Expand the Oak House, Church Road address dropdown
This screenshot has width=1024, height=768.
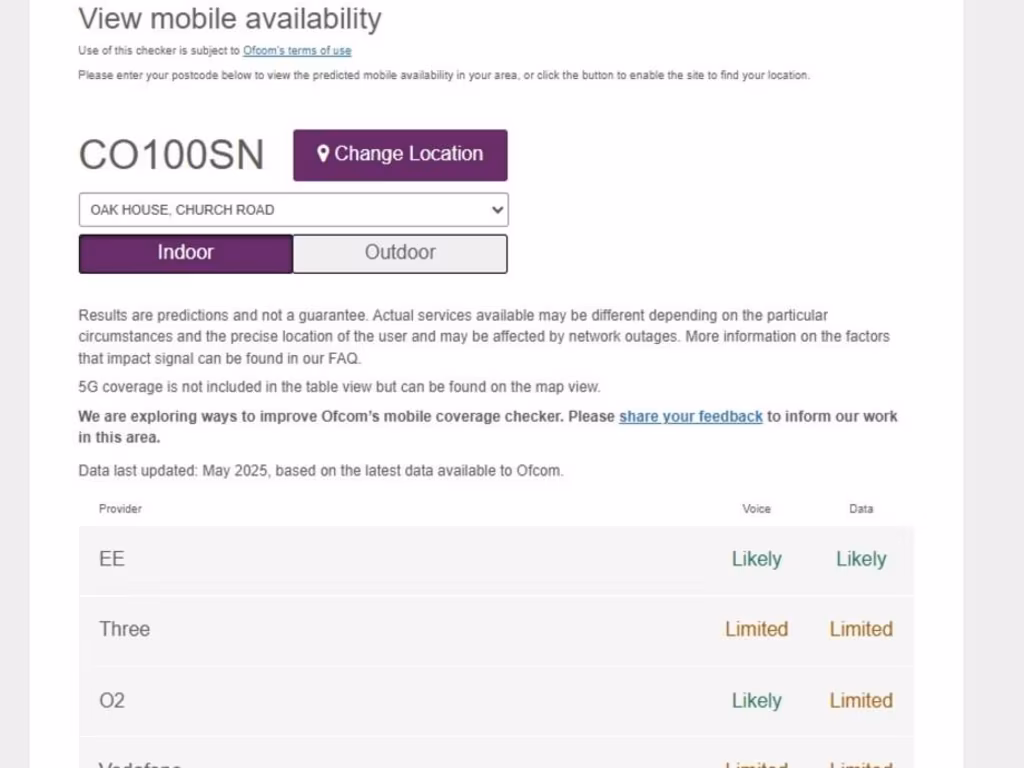tap(293, 210)
